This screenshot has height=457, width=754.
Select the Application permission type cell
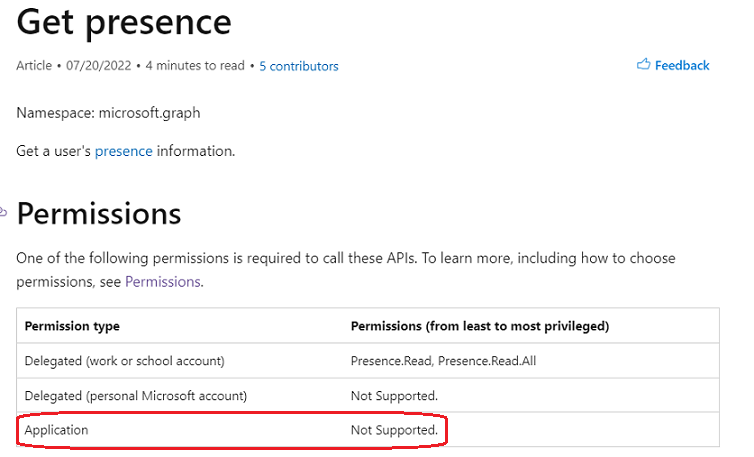click(57, 430)
